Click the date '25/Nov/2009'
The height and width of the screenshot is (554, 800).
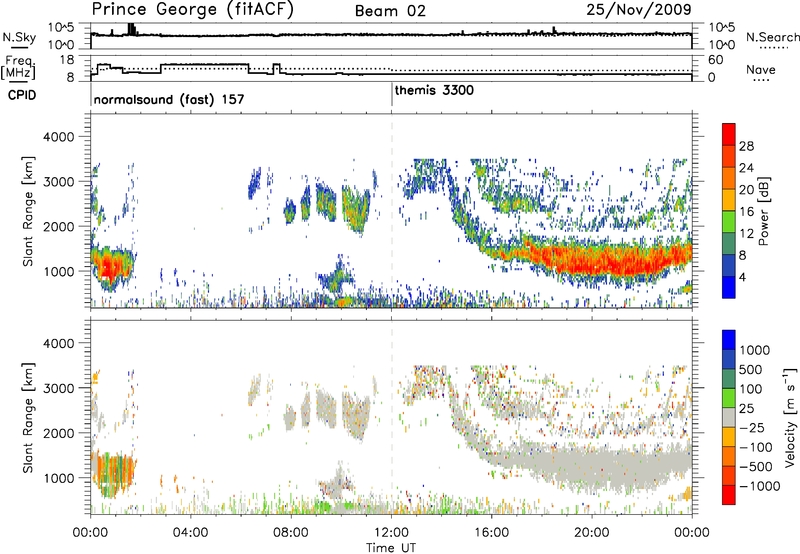pyautogui.click(x=639, y=9)
